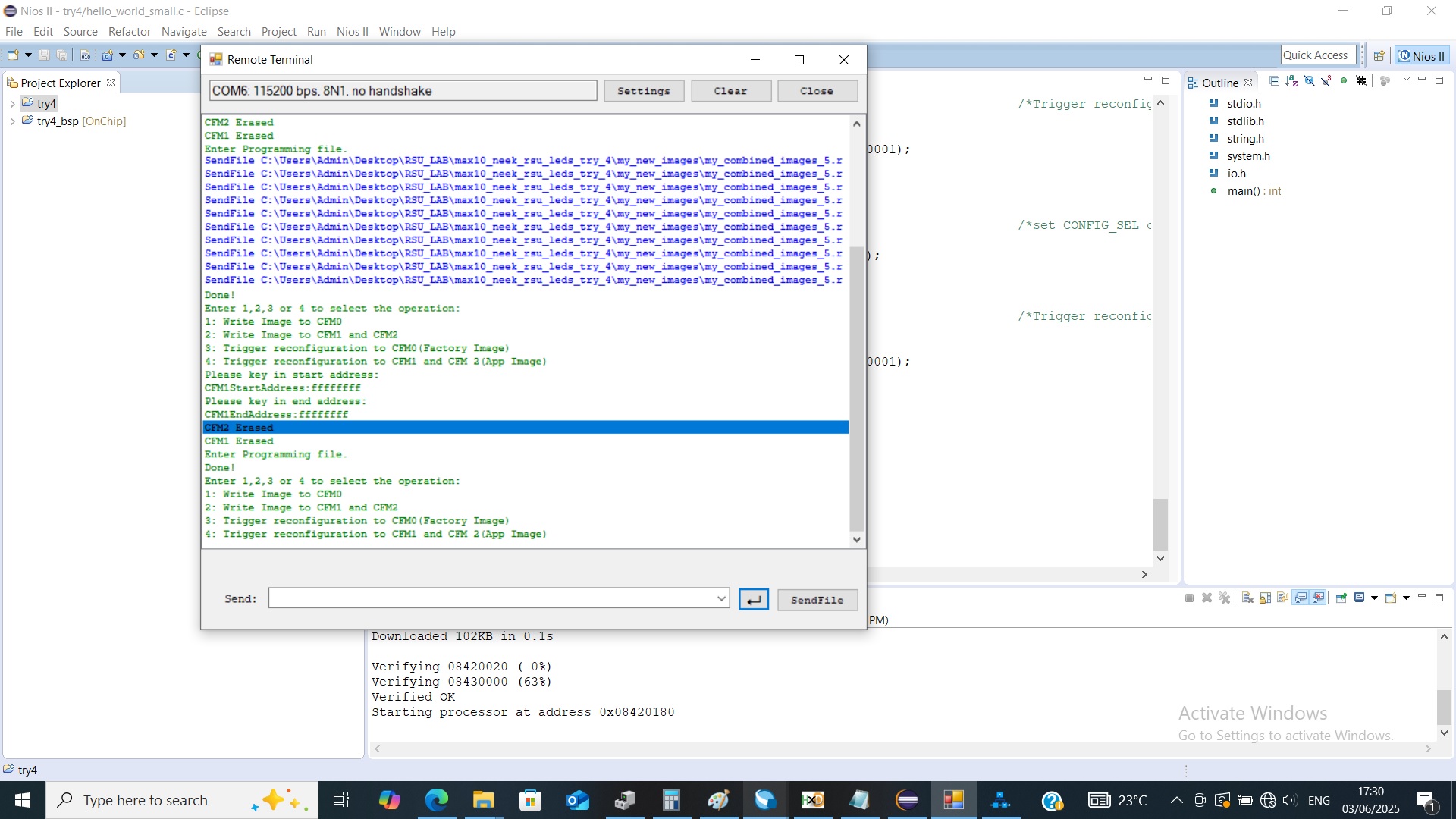
Task: Click the Clear button in Remote Terminal
Action: pos(730,91)
